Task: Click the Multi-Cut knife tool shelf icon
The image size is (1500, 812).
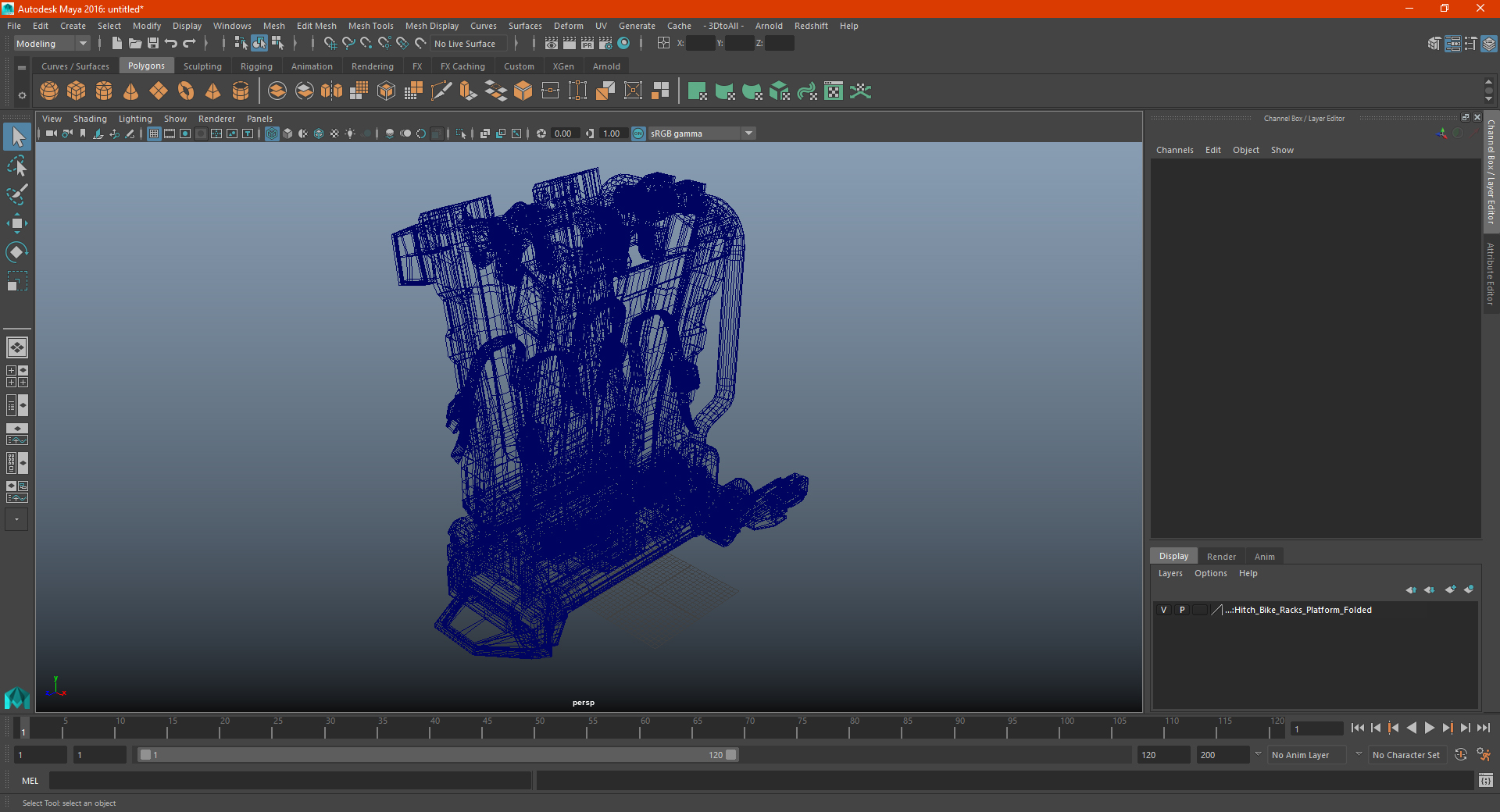Action: pyautogui.click(x=441, y=91)
